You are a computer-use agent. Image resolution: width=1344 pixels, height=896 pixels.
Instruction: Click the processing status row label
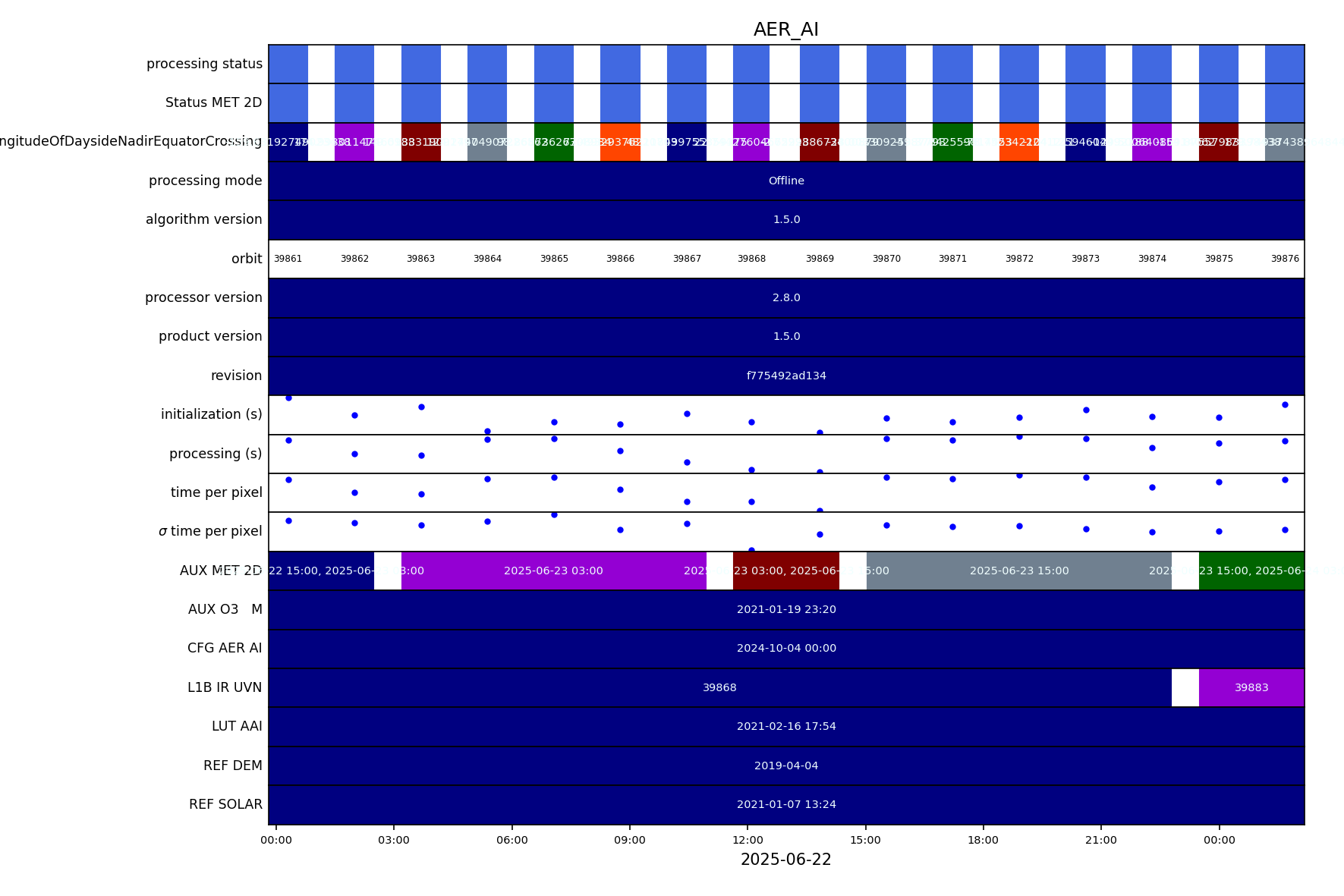(x=204, y=64)
